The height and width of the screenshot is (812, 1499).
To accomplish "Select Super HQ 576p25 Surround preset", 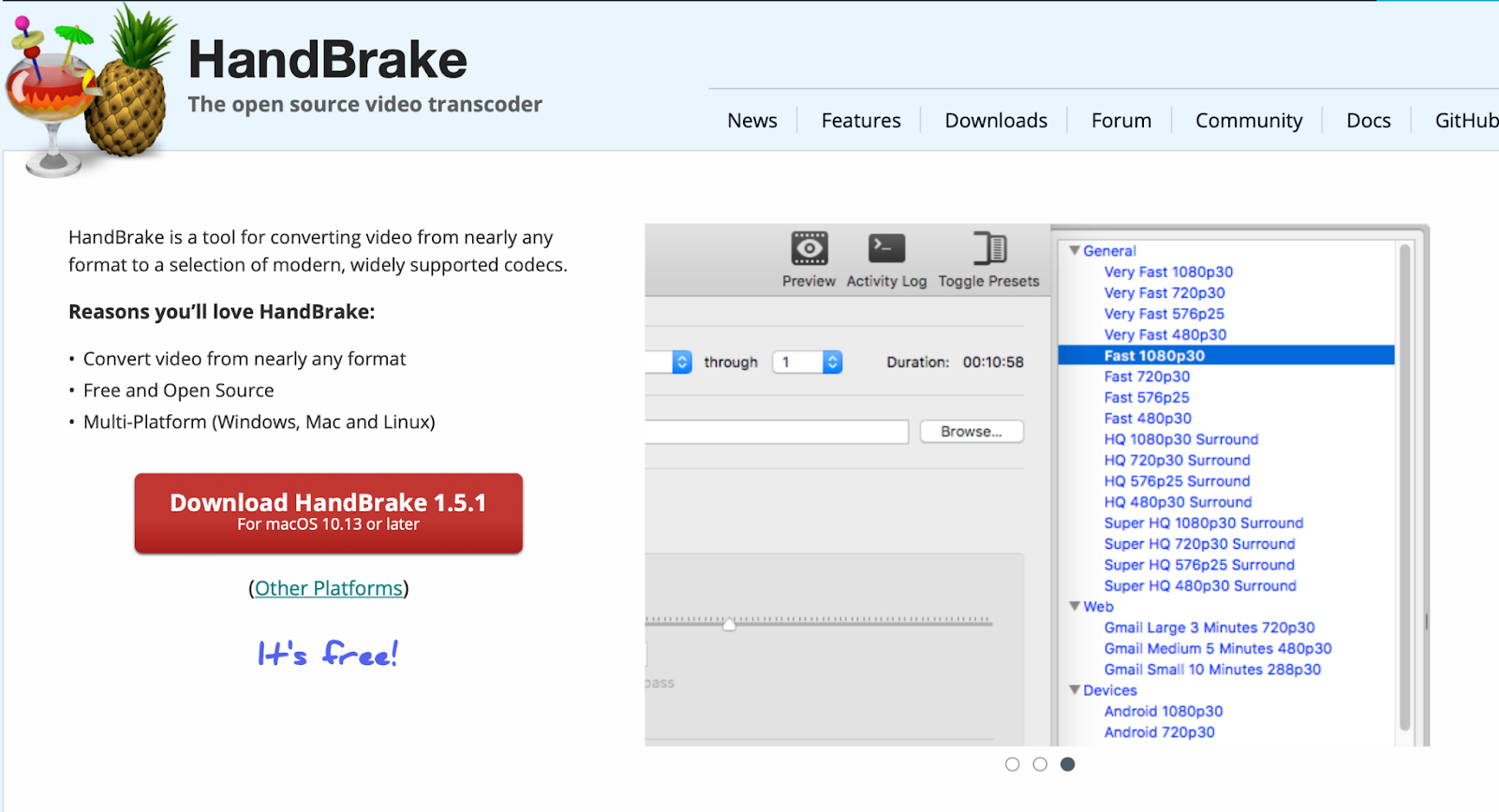I will [x=1199, y=565].
